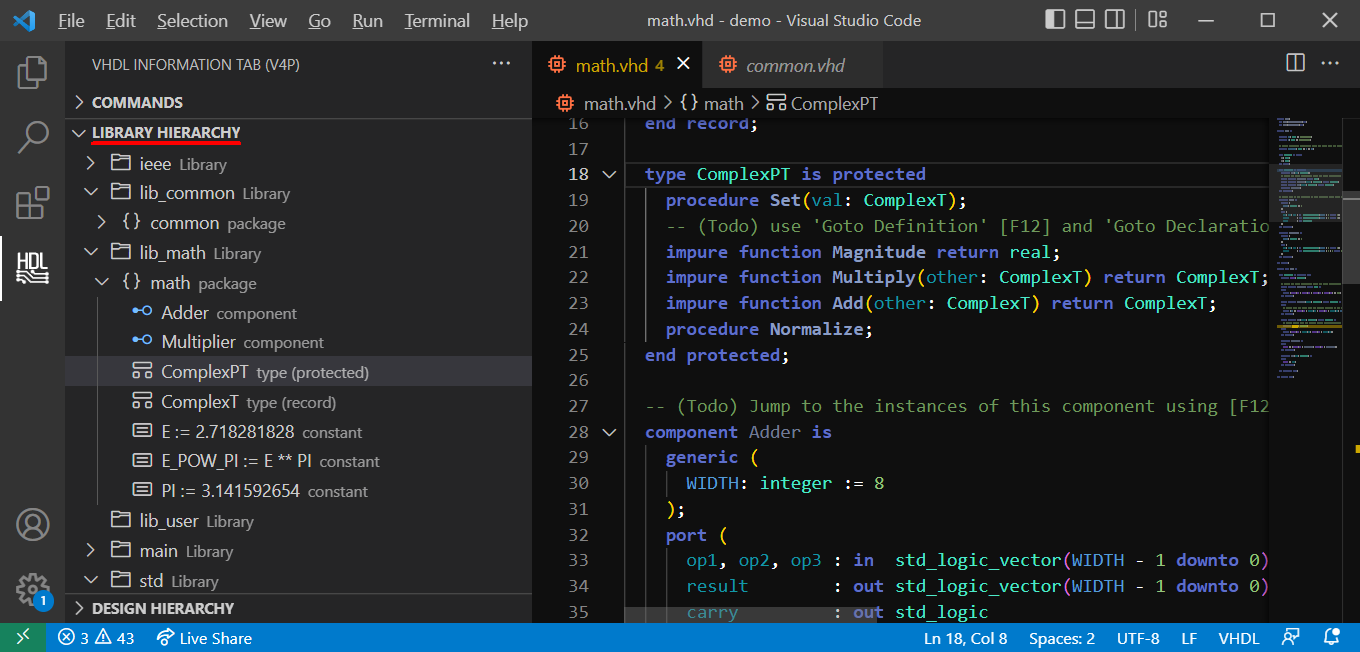Click the Remote window indicator in status bar
This screenshot has height=652, width=1360.
pos(22,638)
